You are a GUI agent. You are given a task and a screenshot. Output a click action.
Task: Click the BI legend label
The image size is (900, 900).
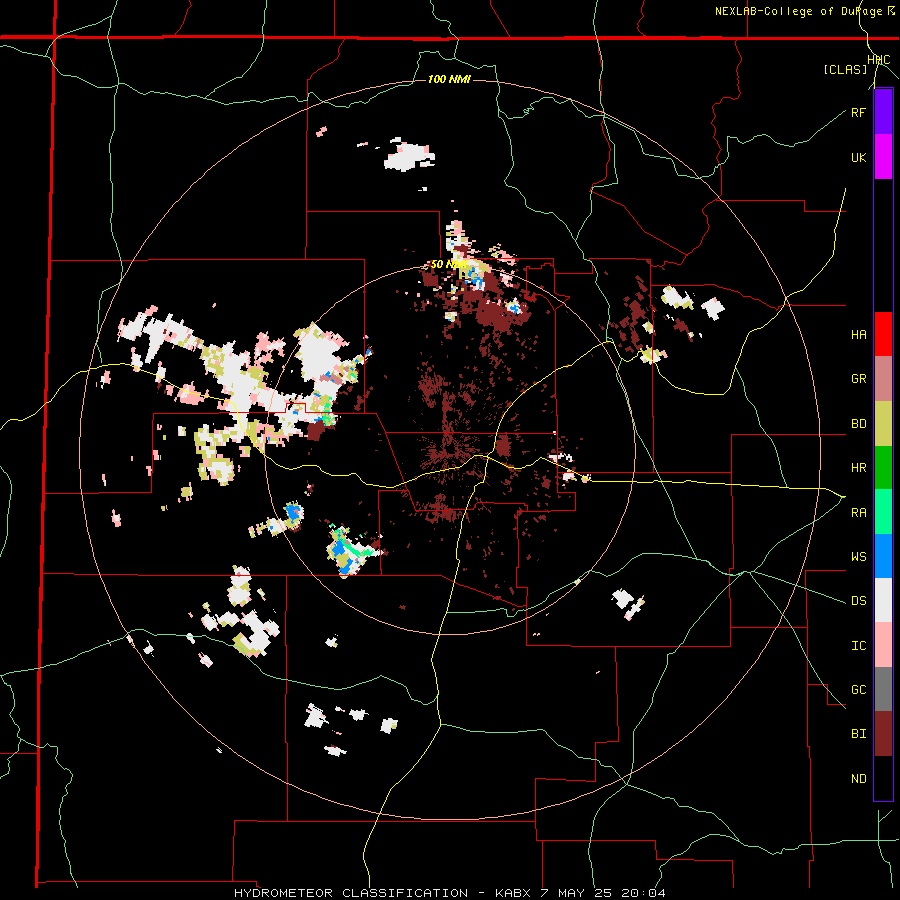858,734
